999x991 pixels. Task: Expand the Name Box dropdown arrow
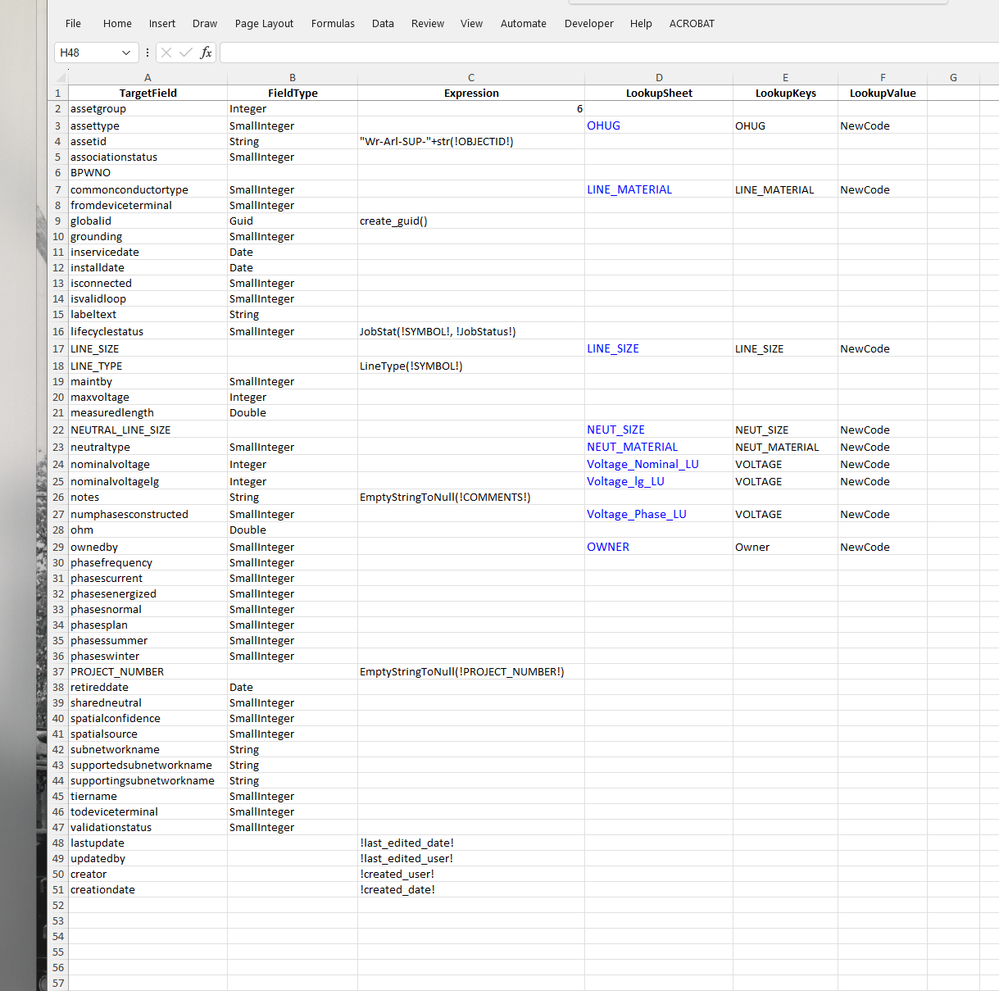tap(126, 53)
